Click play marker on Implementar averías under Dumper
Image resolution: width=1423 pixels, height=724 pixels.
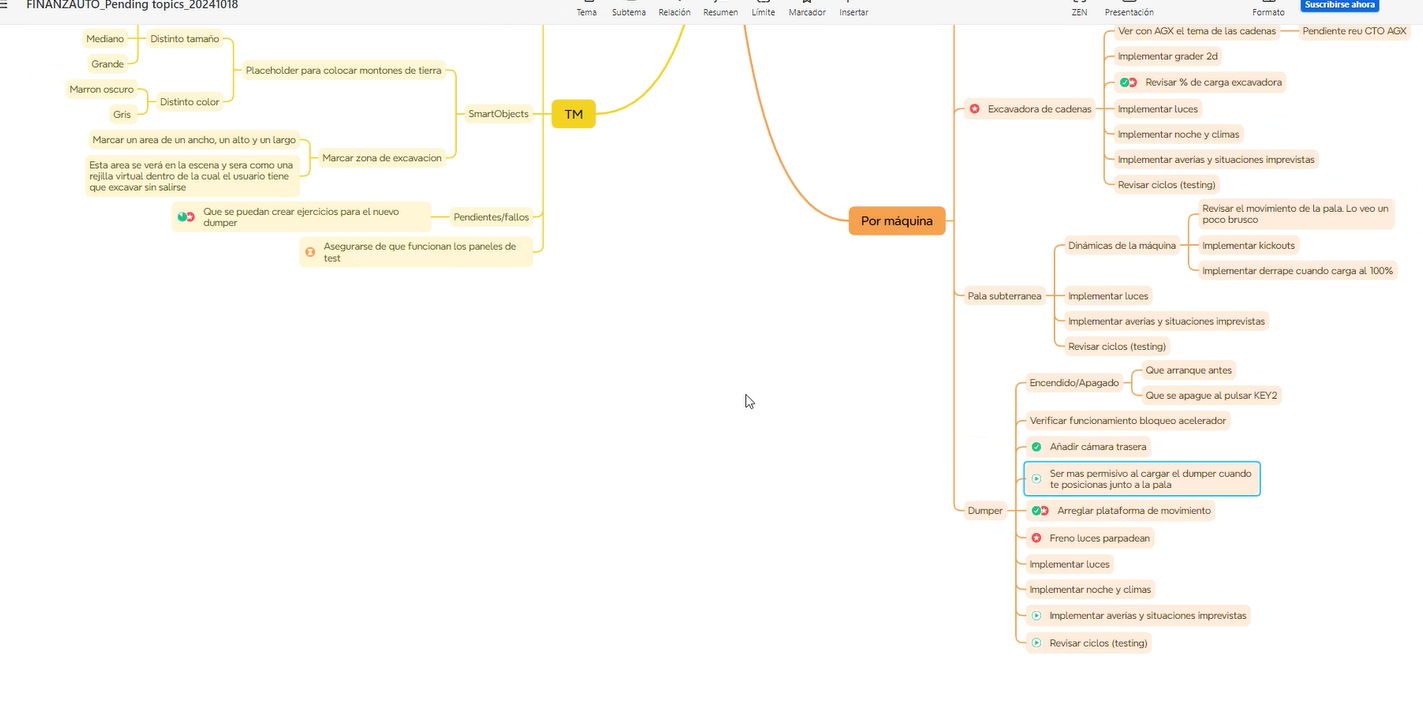click(x=1036, y=616)
